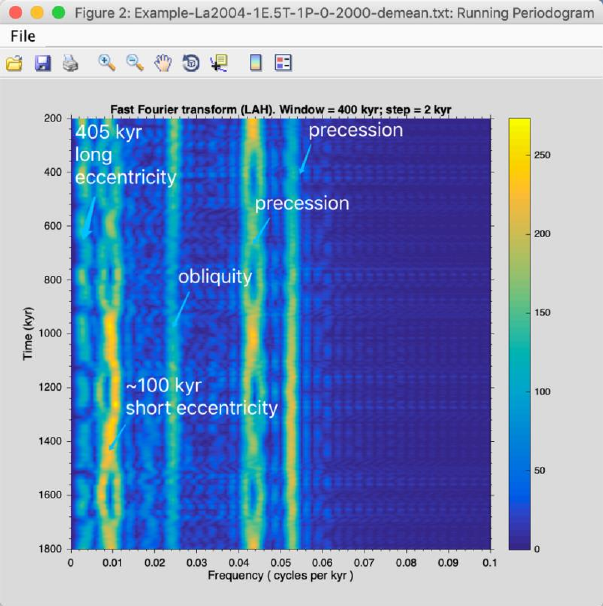Save the figure with floppy disk icon
Image resolution: width=603 pixels, height=606 pixels.
pyautogui.click(x=43, y=63)
